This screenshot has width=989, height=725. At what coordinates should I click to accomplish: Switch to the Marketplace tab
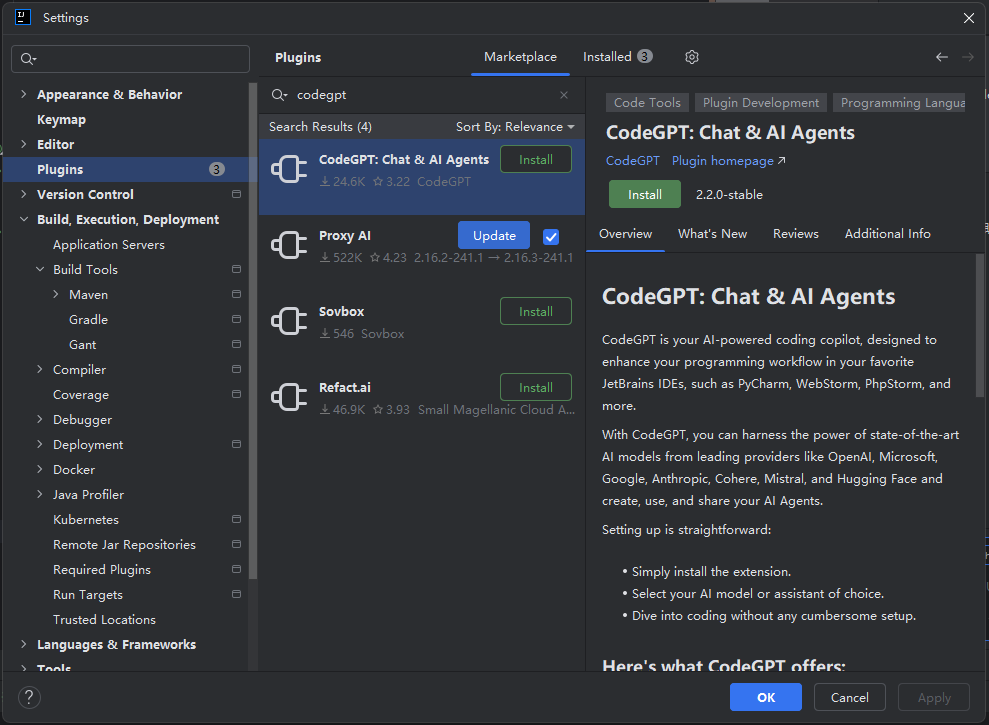point(520,57)
